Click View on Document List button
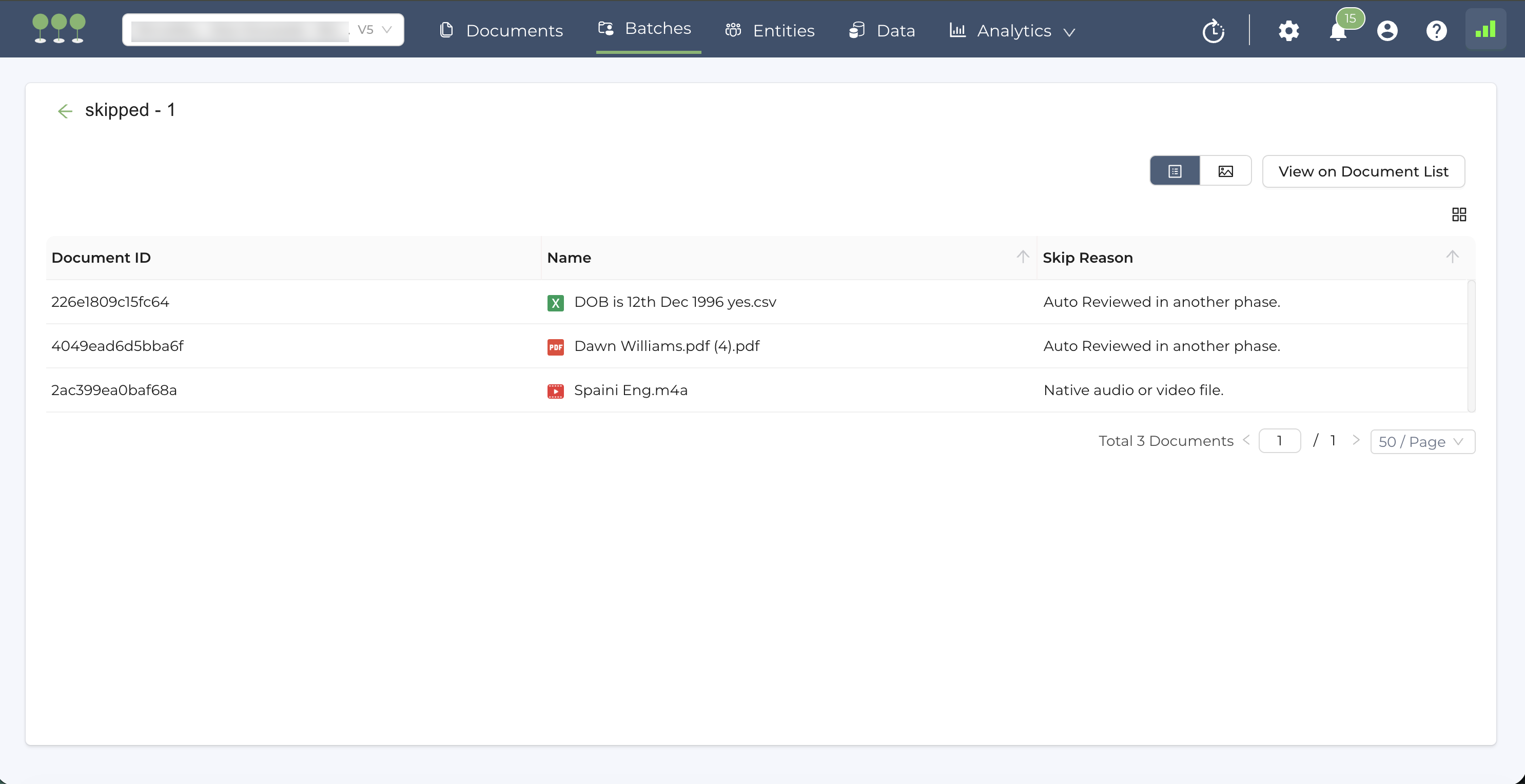This screenshot has width=1525, height=784. [1363, 171]
